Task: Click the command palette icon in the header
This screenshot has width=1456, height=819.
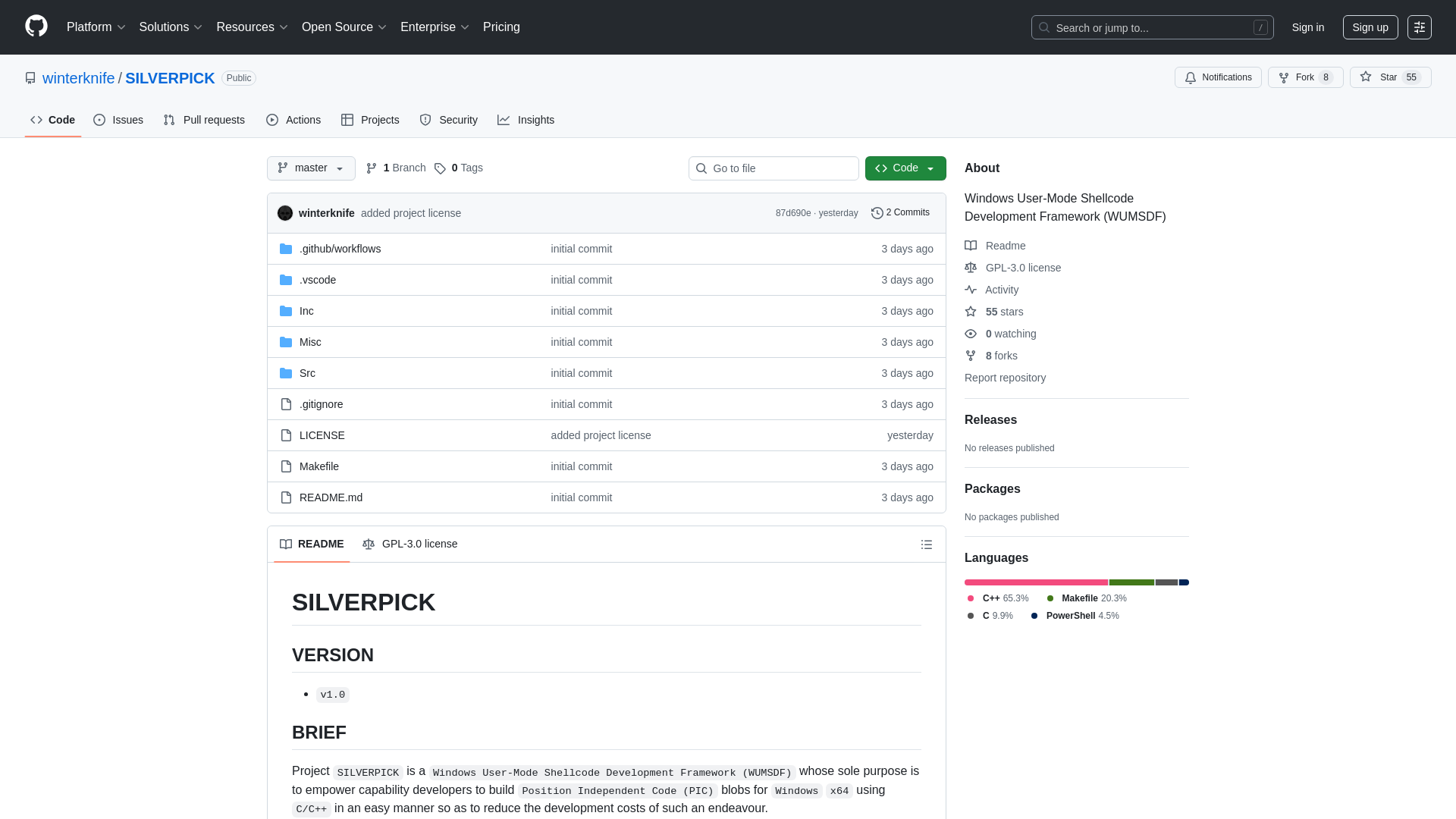Action: (x=1420, y=27)
